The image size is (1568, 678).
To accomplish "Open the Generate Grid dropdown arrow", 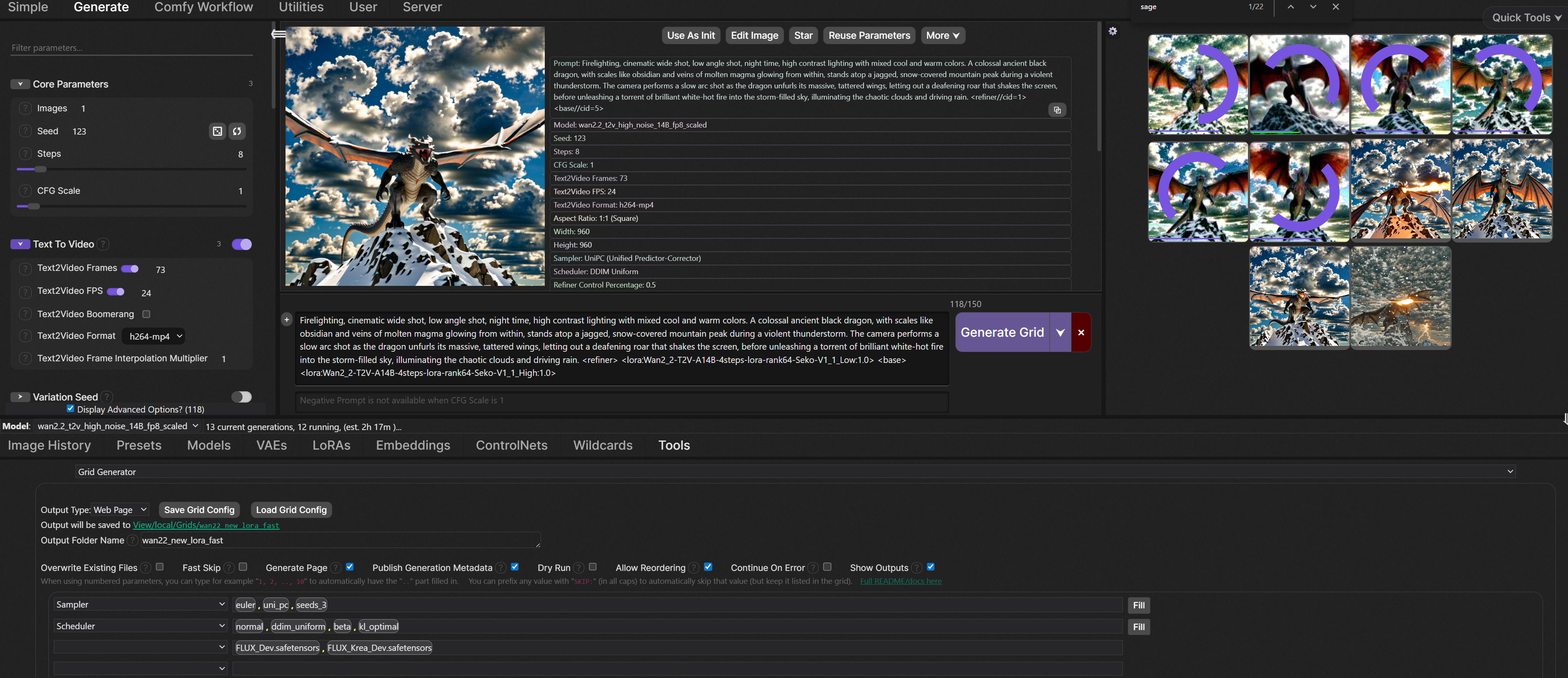I will pos(1060,332).
